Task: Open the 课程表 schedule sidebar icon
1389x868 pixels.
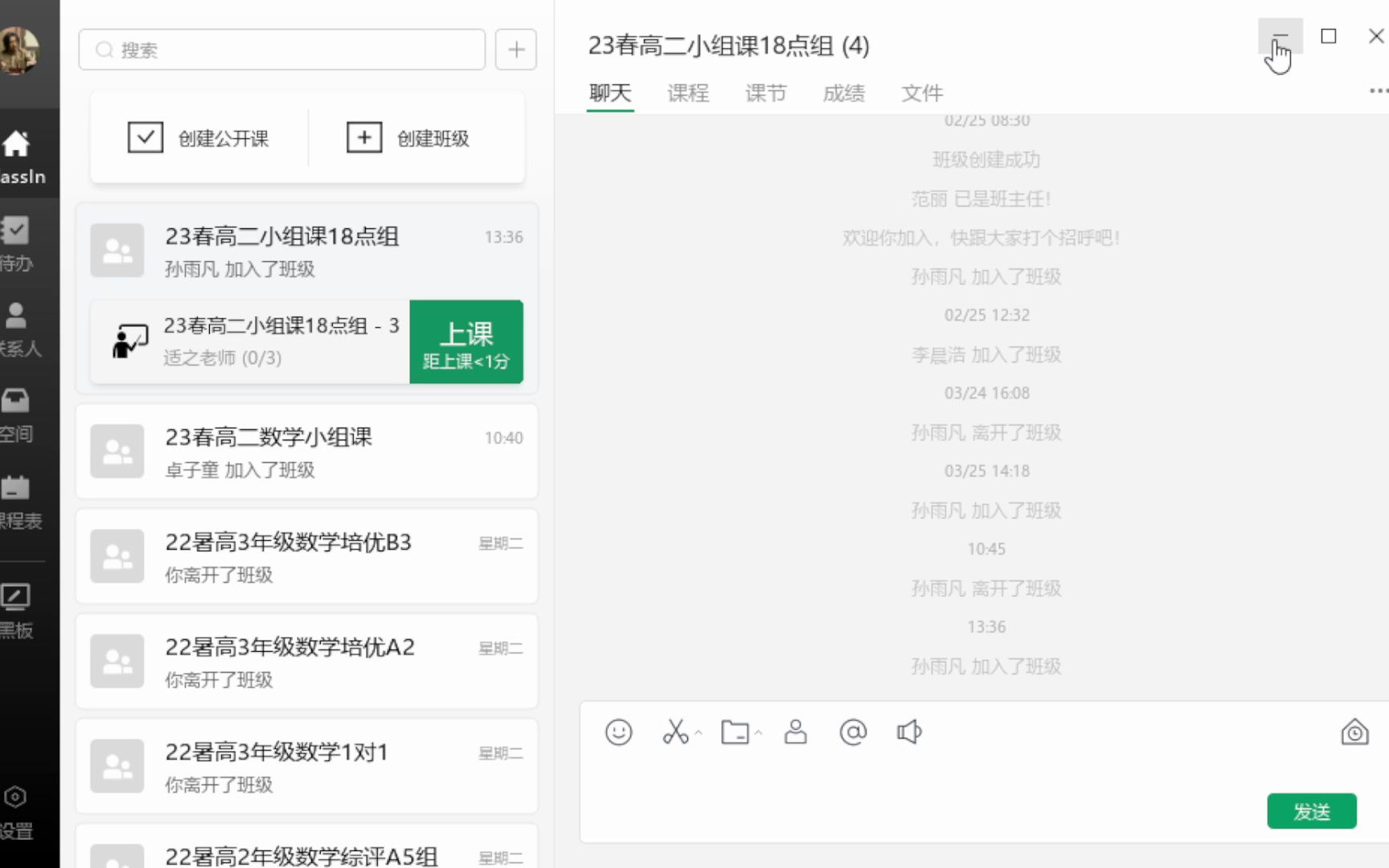Action: pos(19,502)
